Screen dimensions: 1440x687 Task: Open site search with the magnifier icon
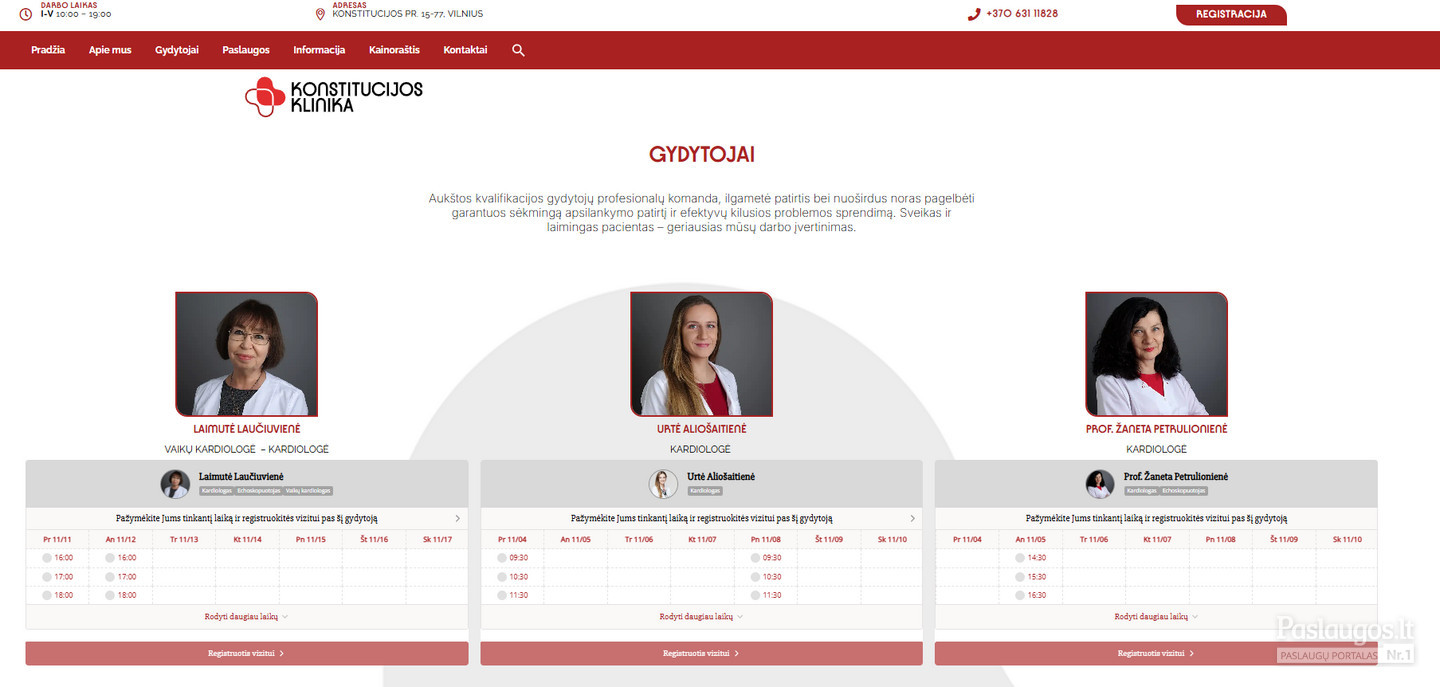click(x=518, y=50)
